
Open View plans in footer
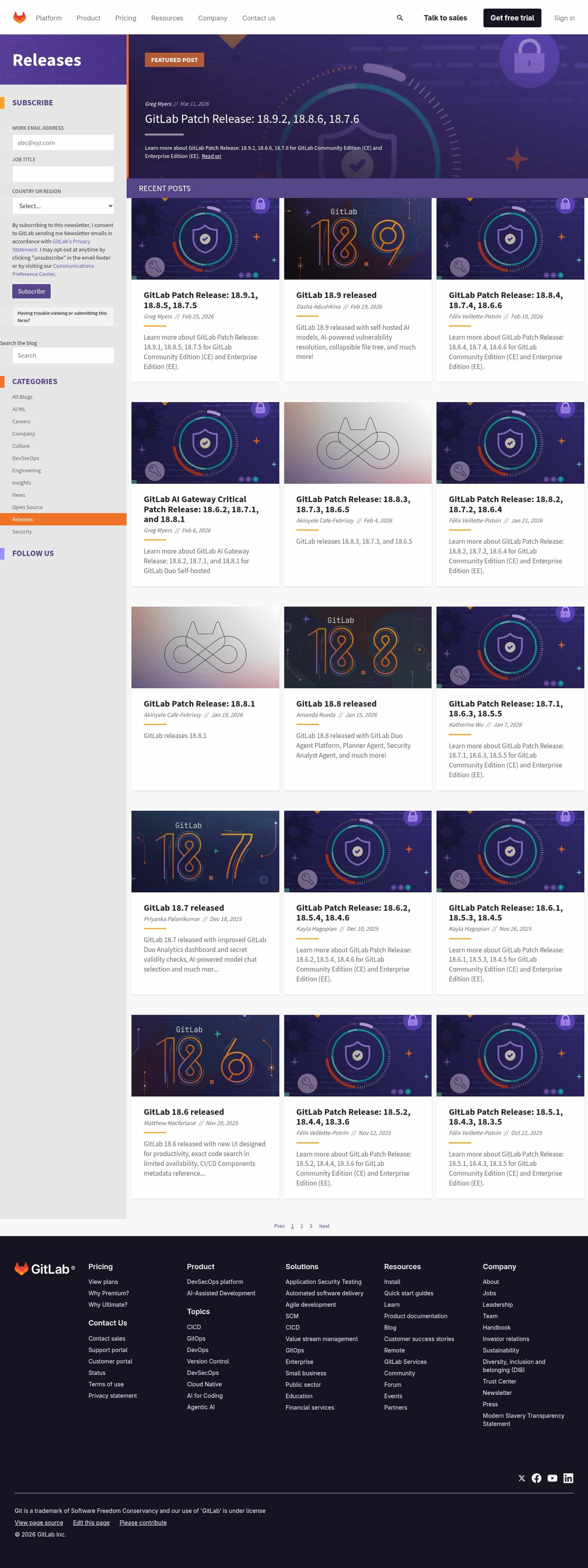point(103,1281)
